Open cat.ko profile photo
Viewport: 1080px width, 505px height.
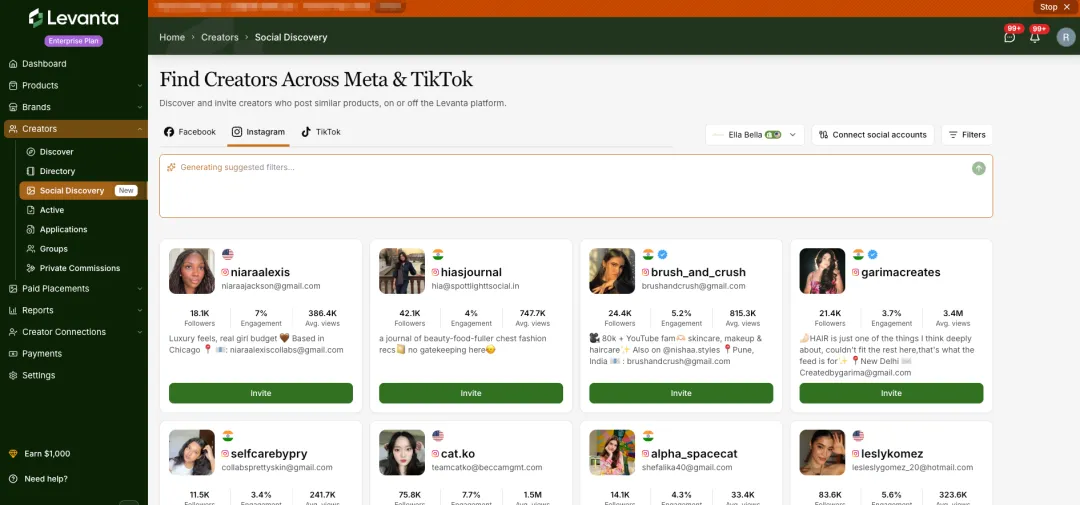pyautogui.click(x=402, y=453)
